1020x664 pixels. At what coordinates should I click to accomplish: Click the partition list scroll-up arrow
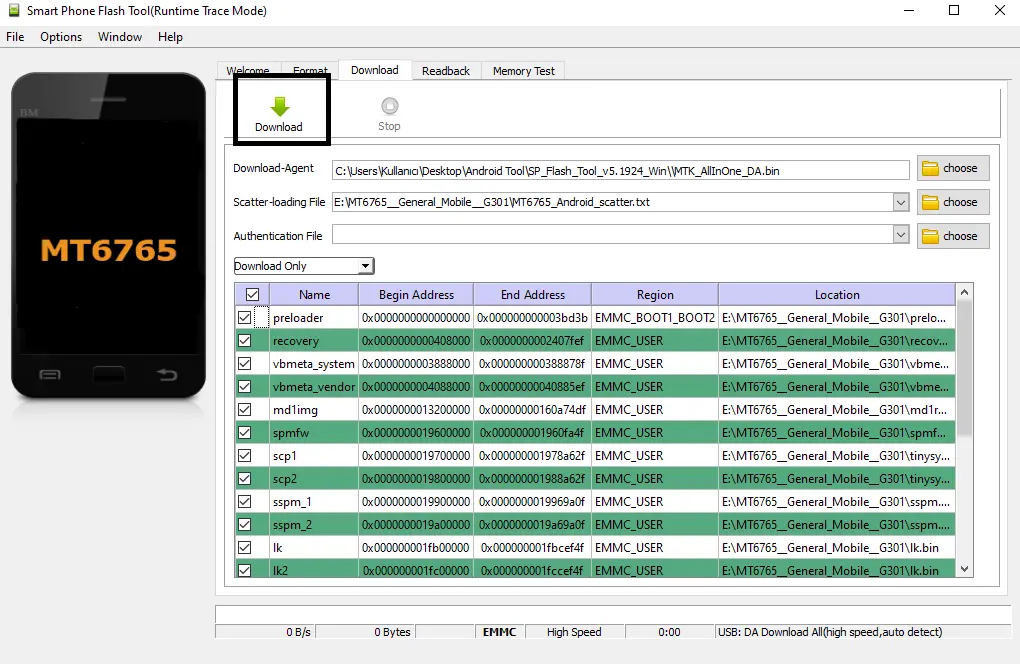pos(965,293)
